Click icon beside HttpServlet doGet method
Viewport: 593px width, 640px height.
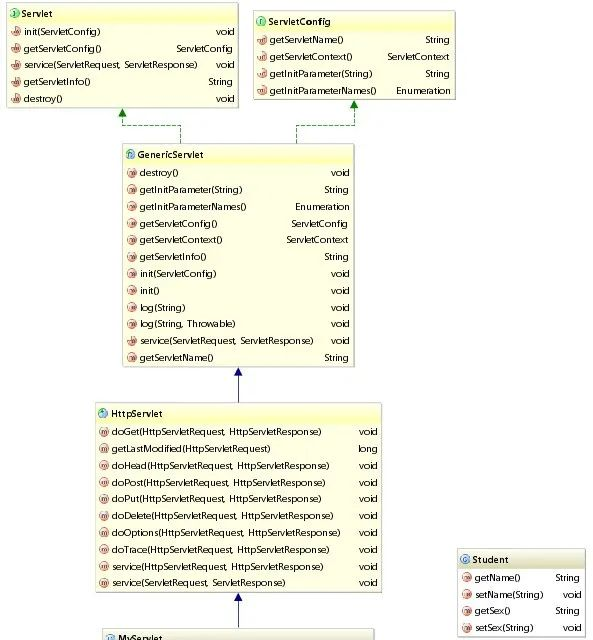tap(104, 432)
